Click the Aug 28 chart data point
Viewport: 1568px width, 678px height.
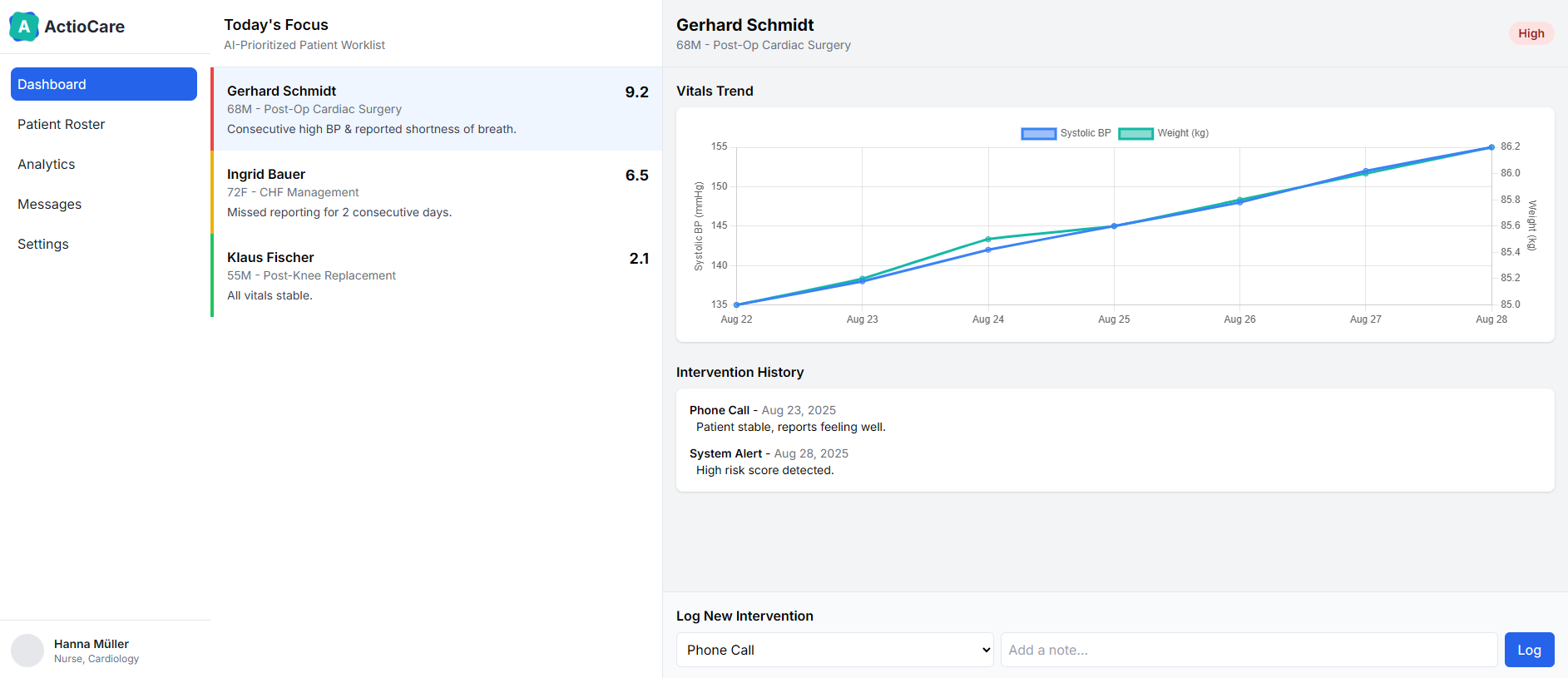point(1491,147)
